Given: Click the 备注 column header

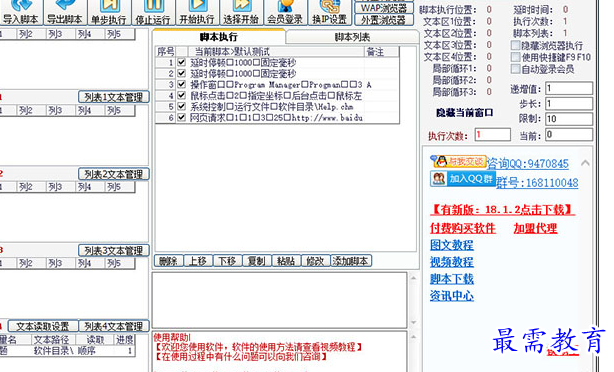Looking at the screenshot, I should coord(382,51).
